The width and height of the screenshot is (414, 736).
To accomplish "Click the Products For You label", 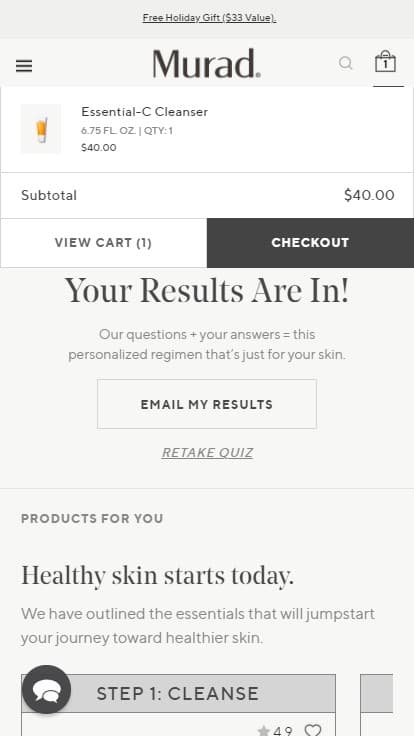I will 92,519.
